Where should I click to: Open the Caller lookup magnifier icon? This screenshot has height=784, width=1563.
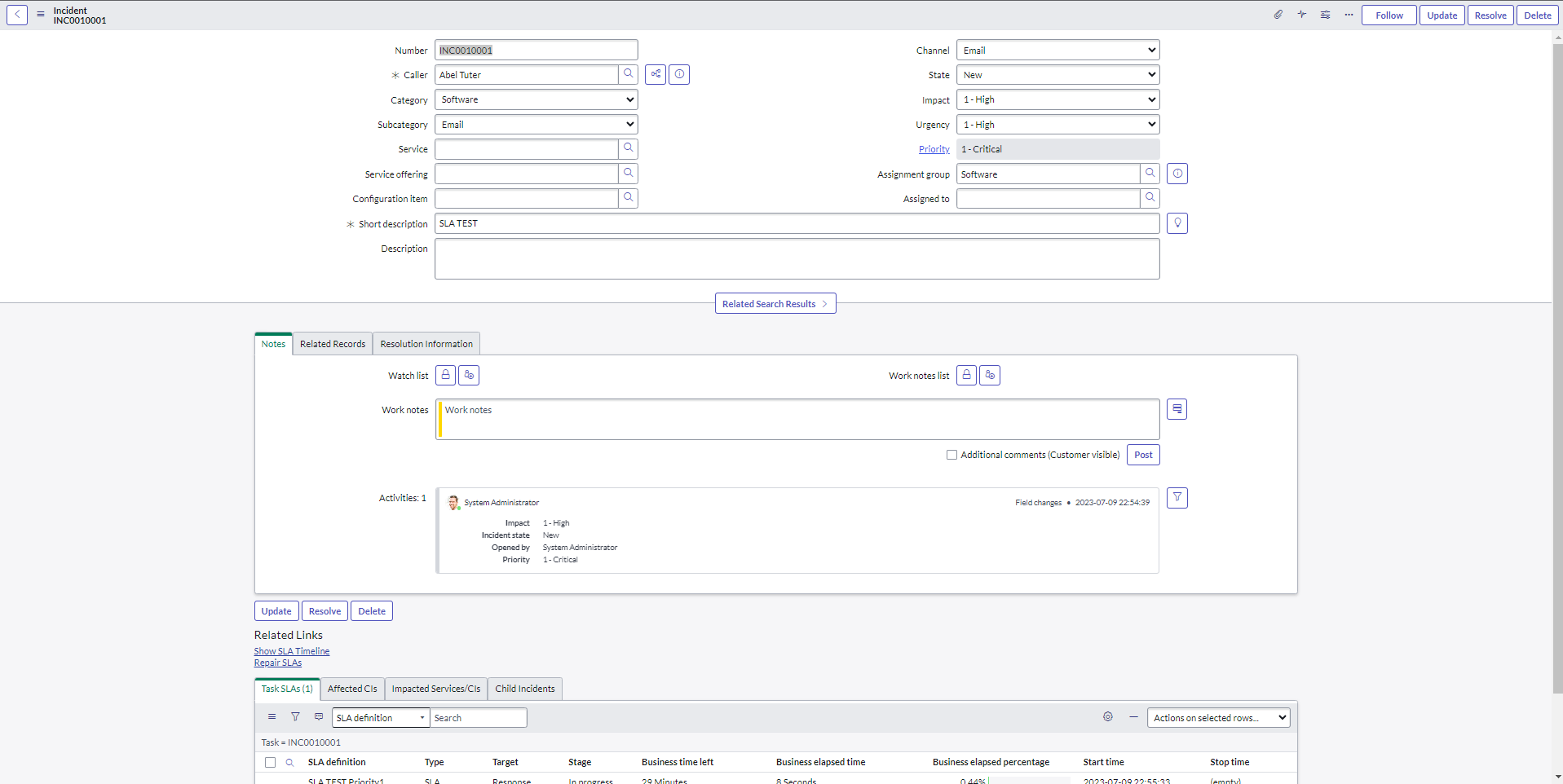tap(628, 74)
